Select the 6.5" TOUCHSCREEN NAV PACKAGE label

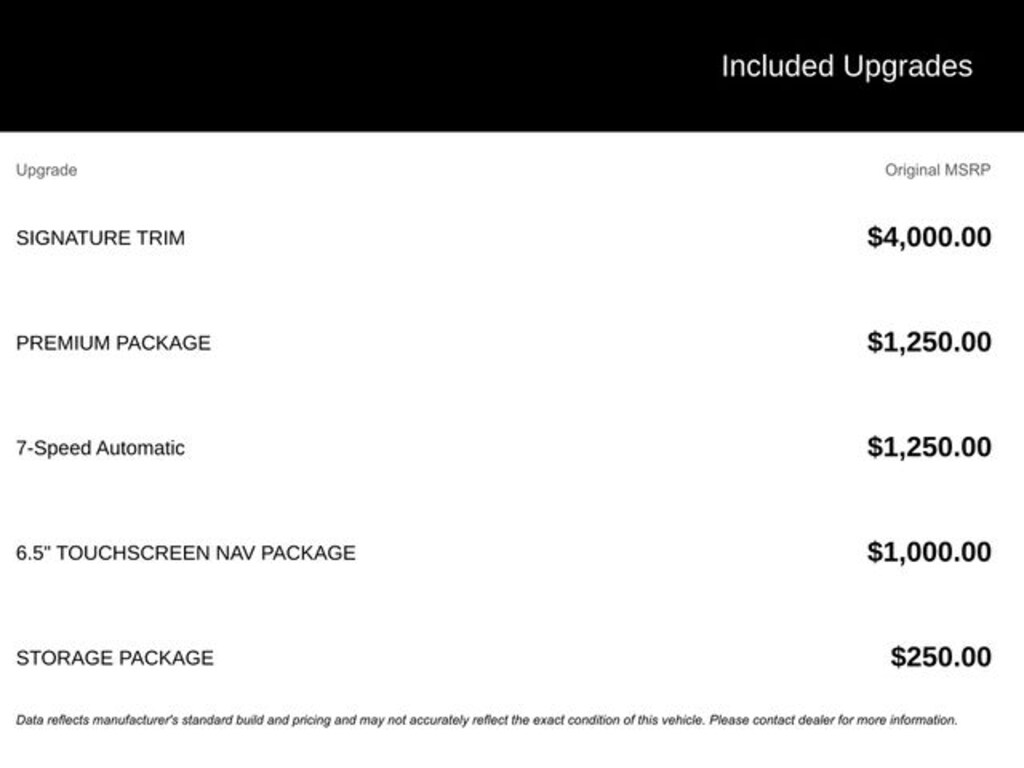(x=185, y=553)
